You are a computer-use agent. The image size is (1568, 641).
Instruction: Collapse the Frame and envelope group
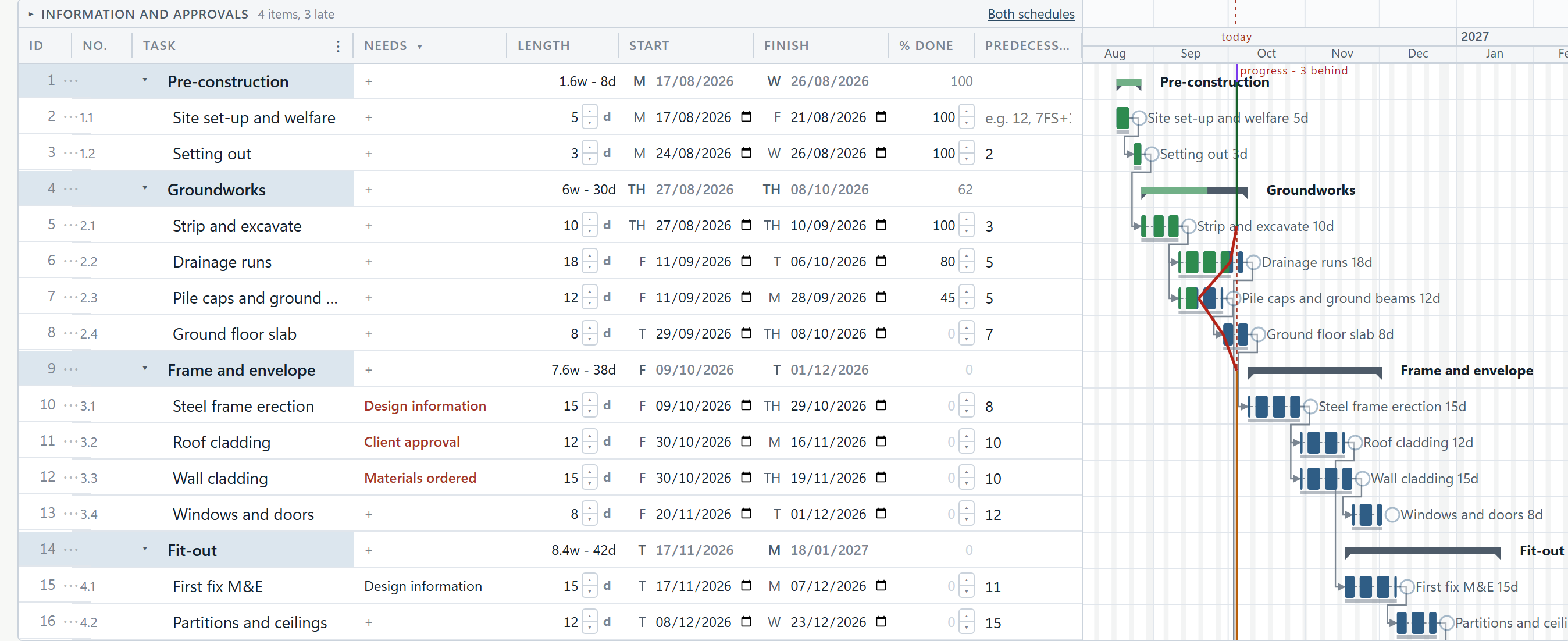[x=145, y=368]
